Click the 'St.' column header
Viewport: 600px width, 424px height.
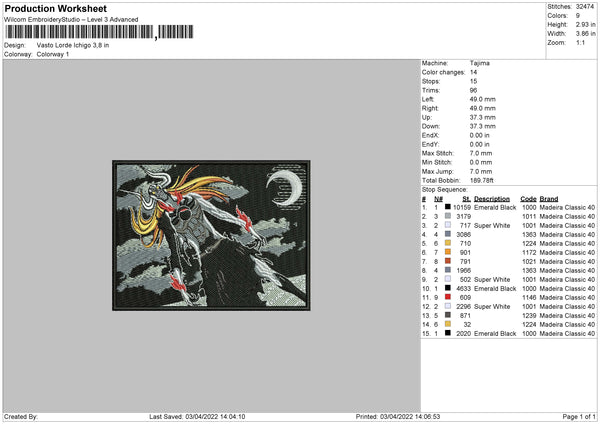pyautogui.click(x=466, y=199)
